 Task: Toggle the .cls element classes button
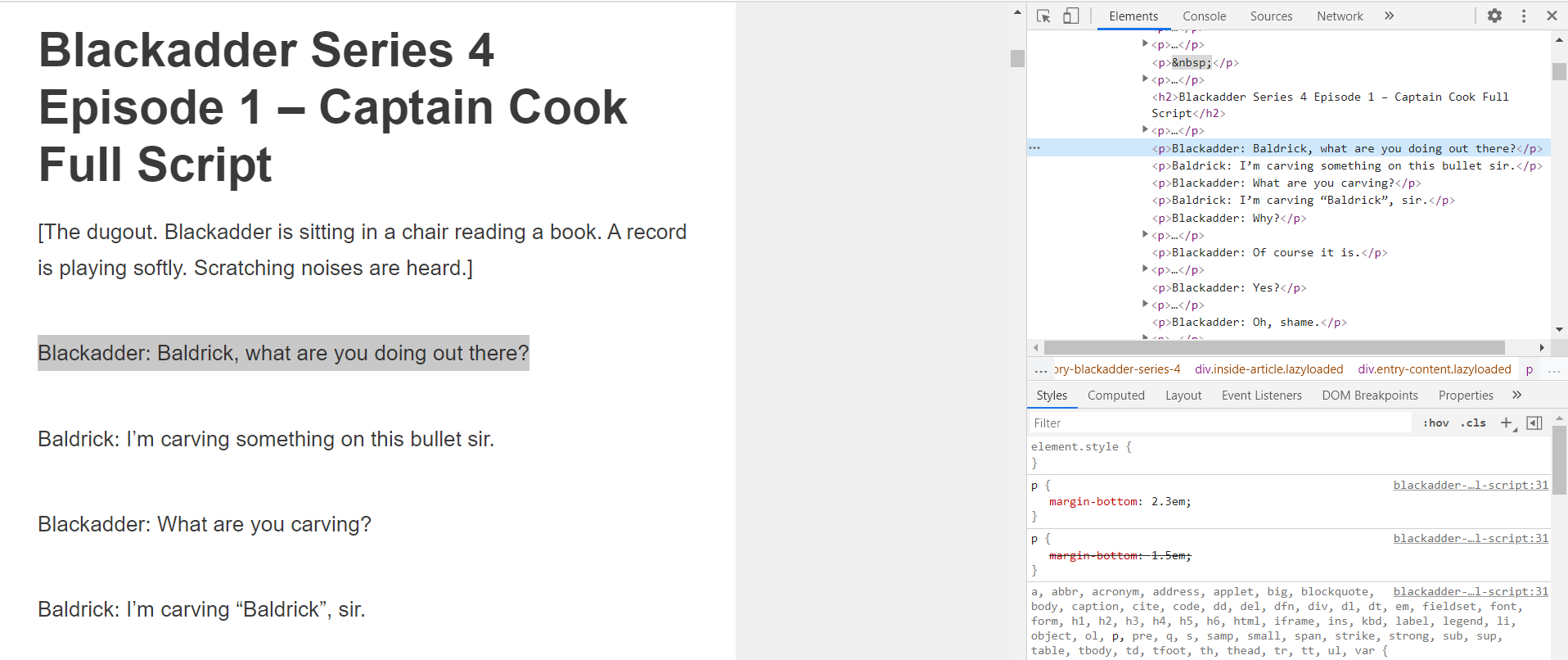coord(1473,423)
